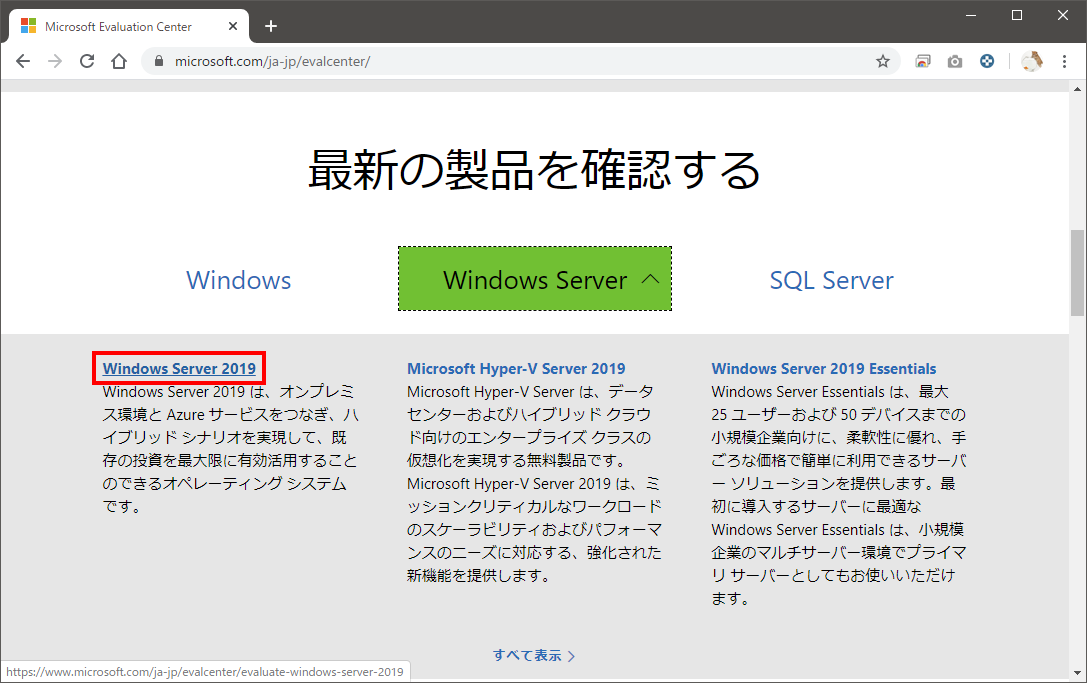Click the browser profile avatar
This screenshot has width=1087, height=683.
pos(1032,61)
